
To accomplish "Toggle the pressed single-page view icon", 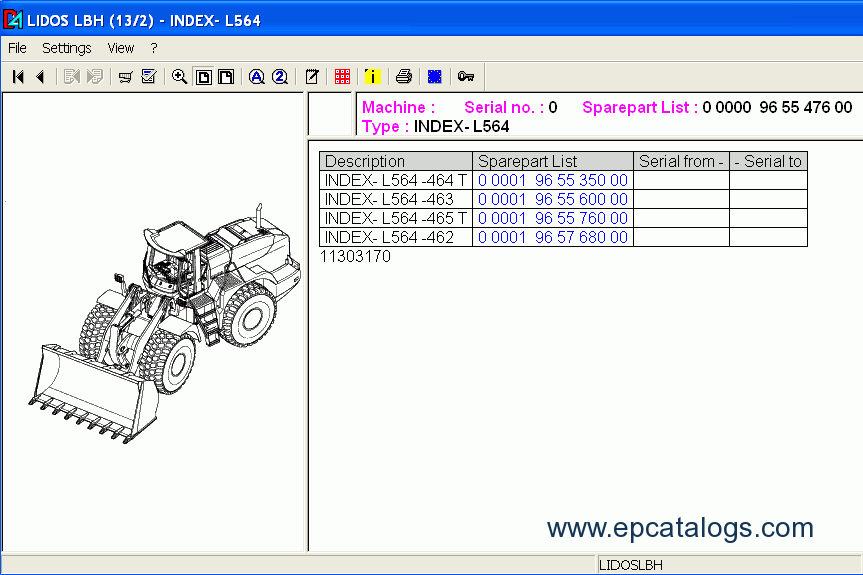I will coord(204,76).
